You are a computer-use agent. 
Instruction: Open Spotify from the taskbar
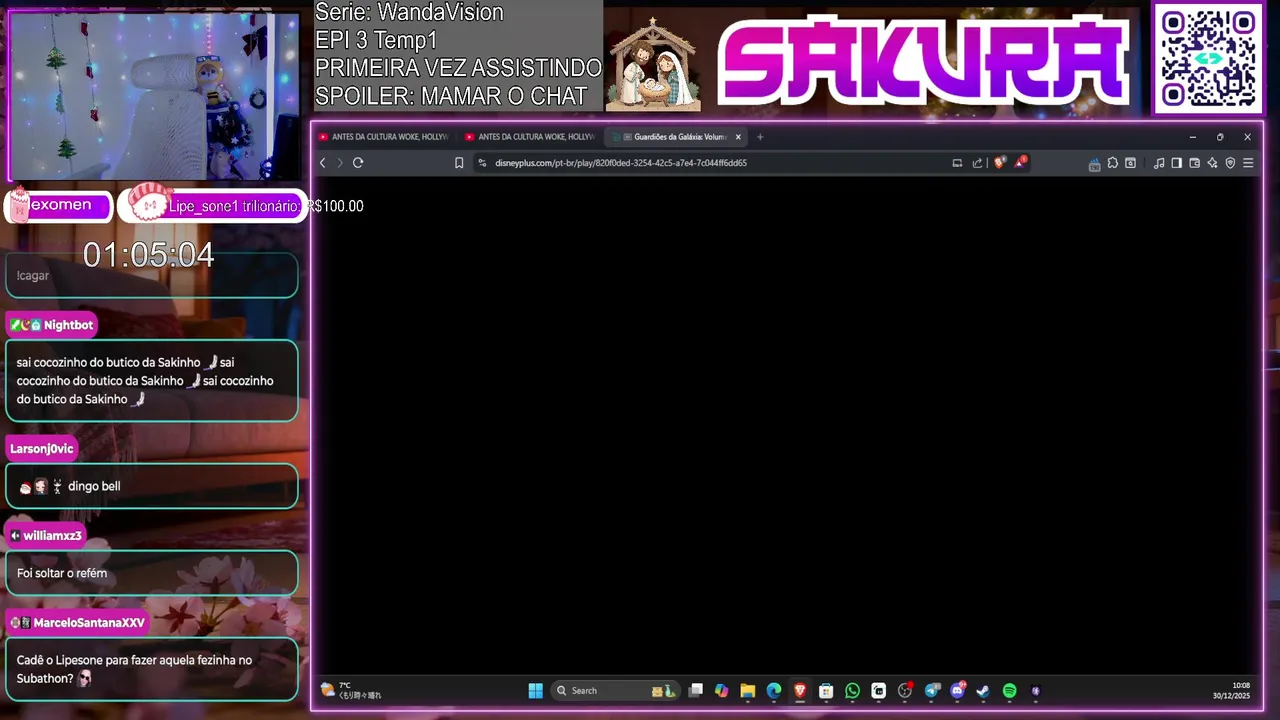(1009, 691)
